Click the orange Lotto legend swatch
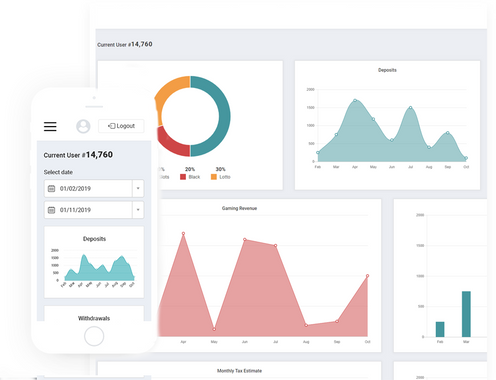The image size is (496, 380). (214, 177)
